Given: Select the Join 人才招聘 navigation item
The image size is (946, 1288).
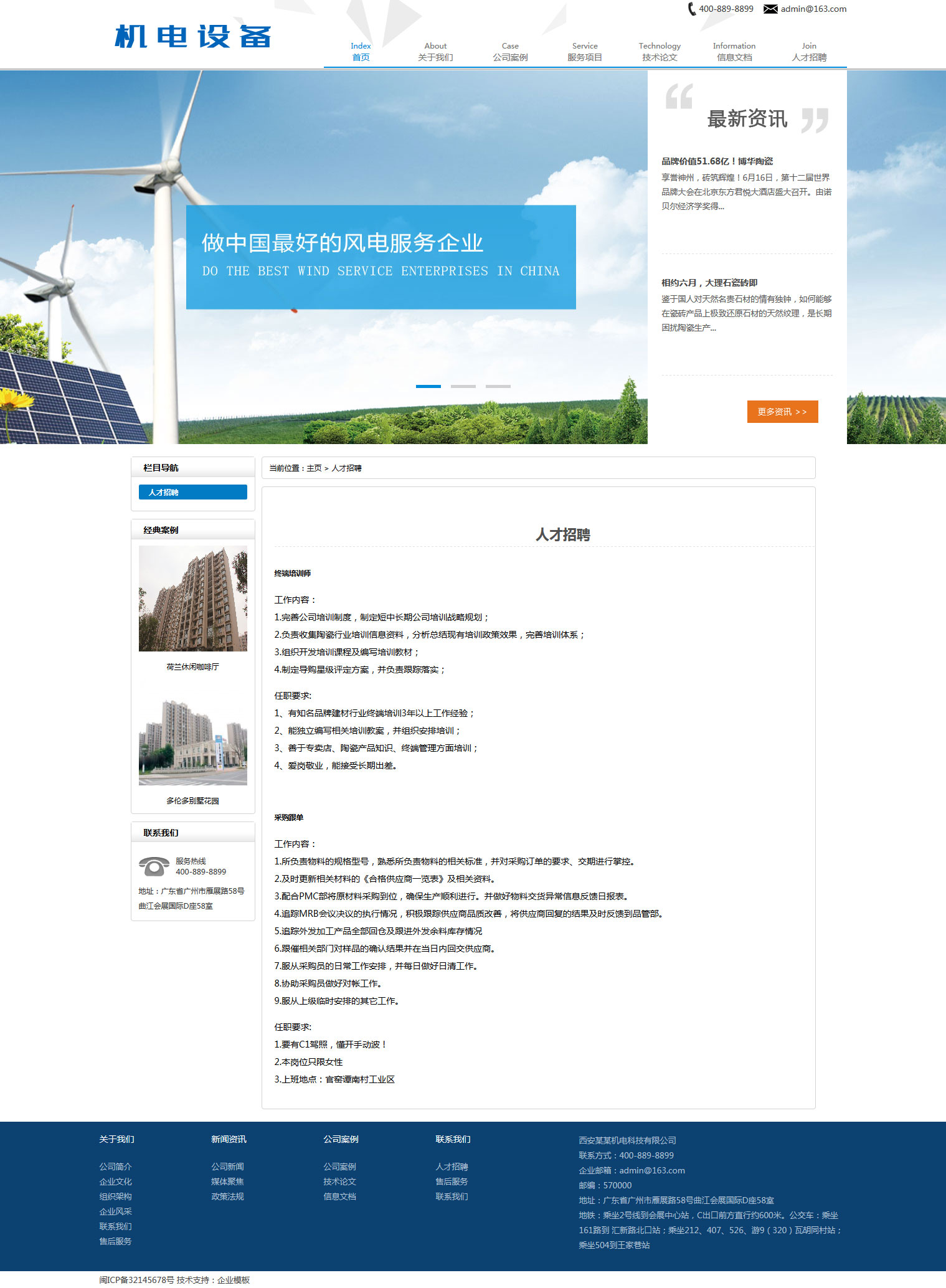Looking at the screenshot, I should 809,52.
